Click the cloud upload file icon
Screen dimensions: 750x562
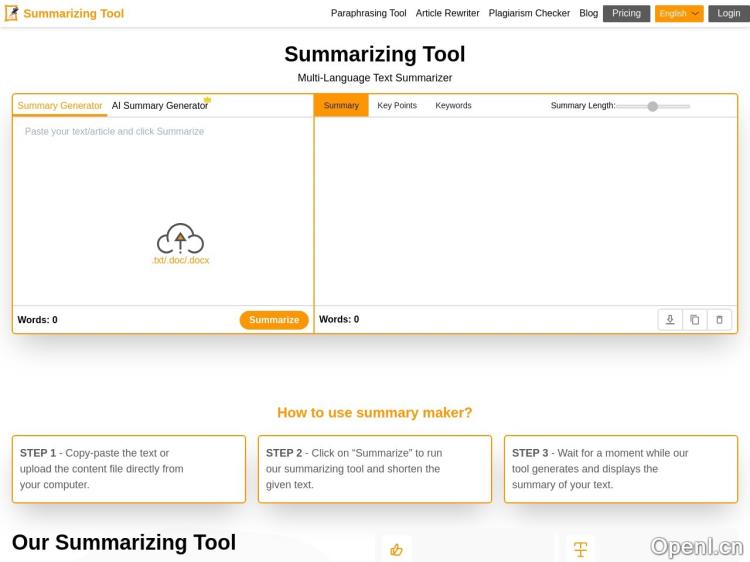click(x=180, y=239)
